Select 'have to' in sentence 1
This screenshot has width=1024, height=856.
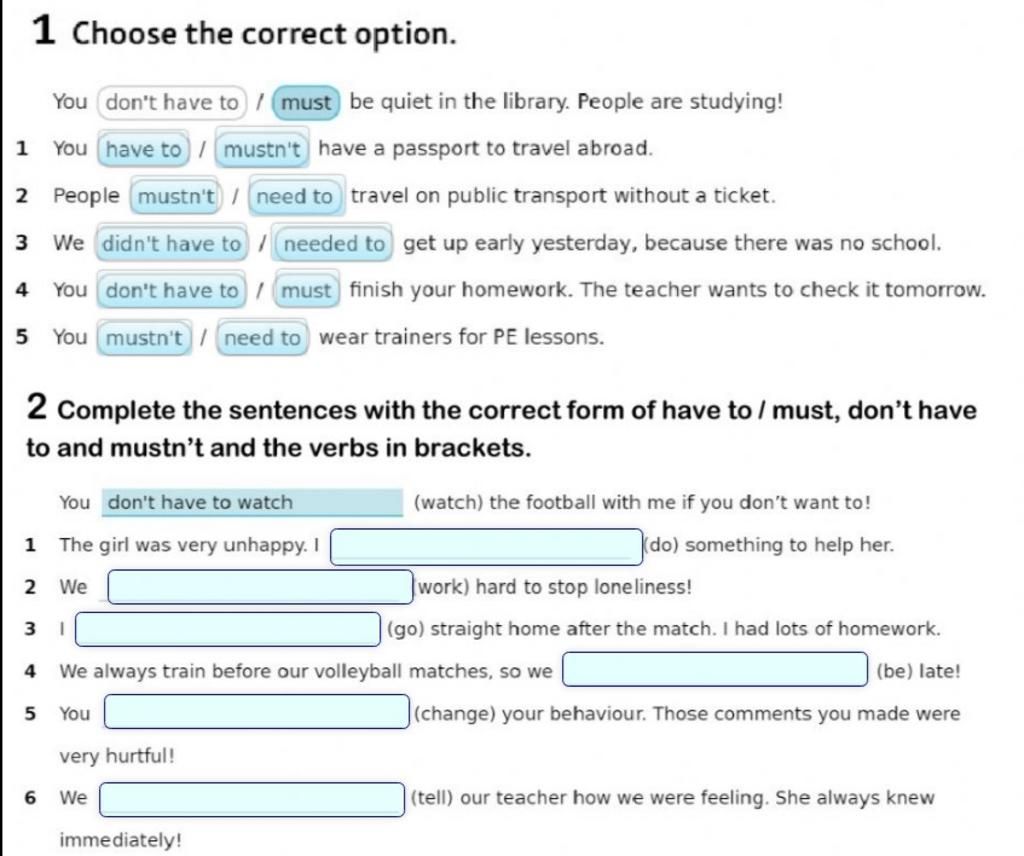[144, 149]
